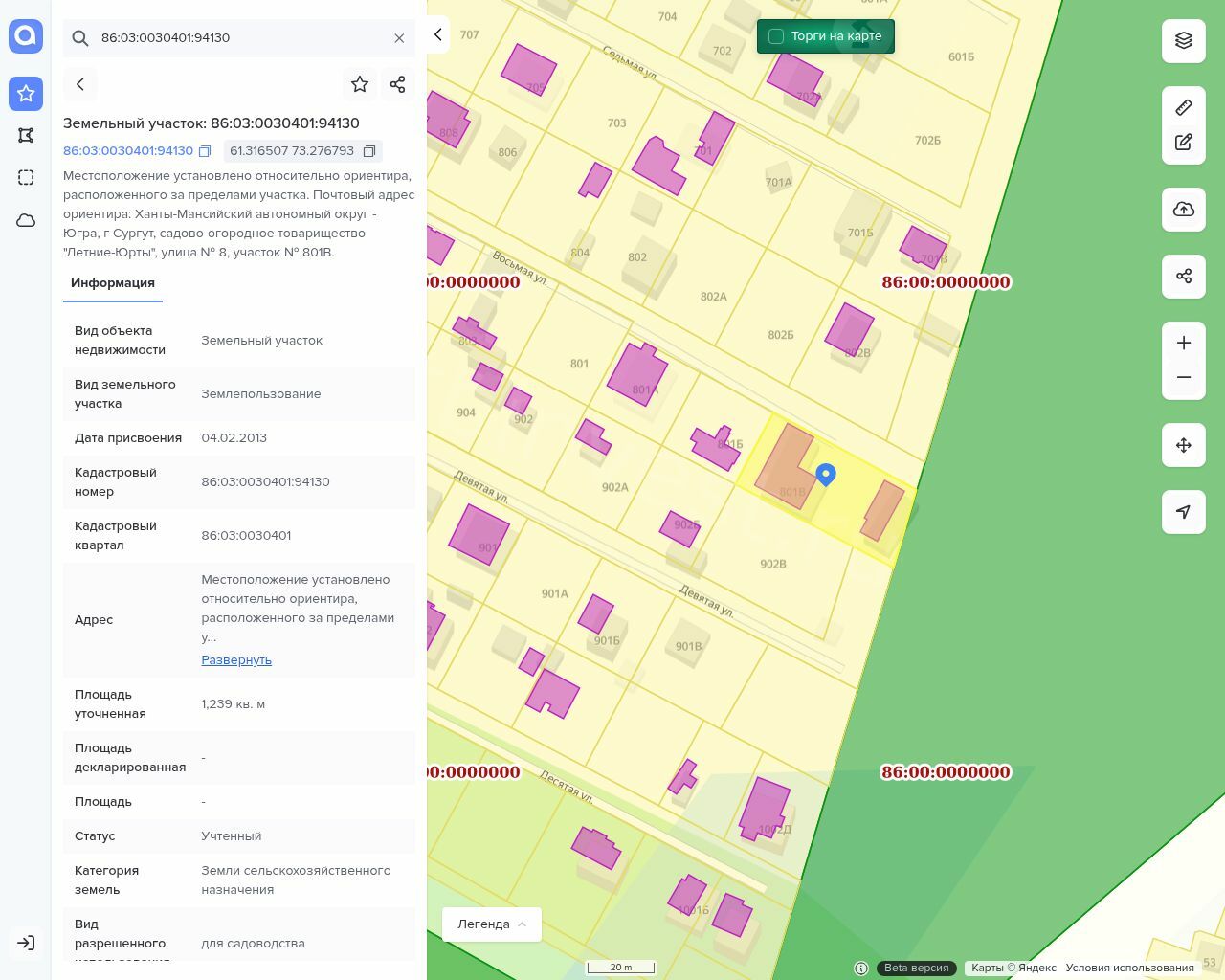The height and width of the screenshot is (980, 1225).
Task: Click the search input field
Action: (239, 38)
